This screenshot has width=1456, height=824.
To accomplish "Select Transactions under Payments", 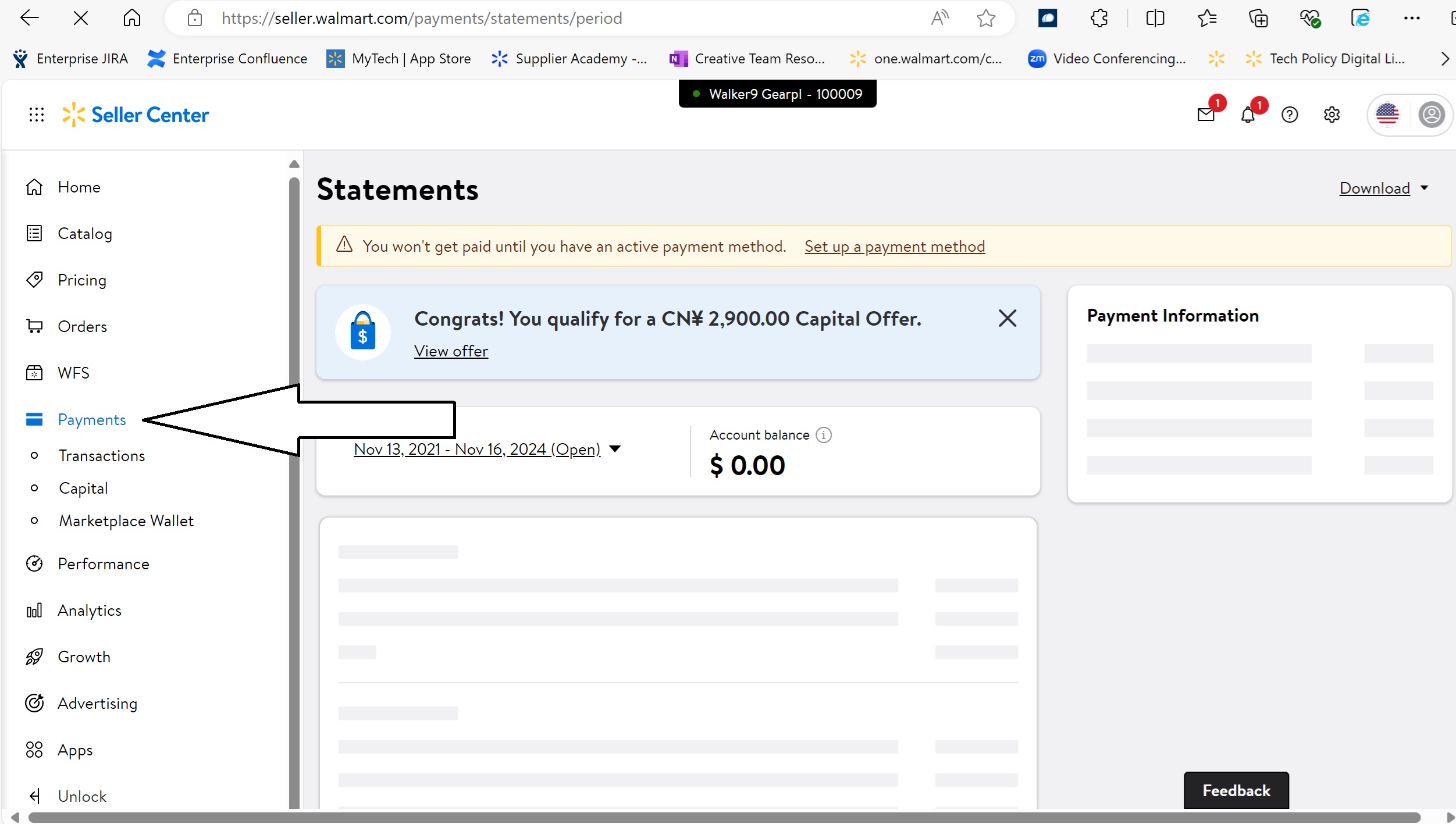I will click(x=102, y=456).
